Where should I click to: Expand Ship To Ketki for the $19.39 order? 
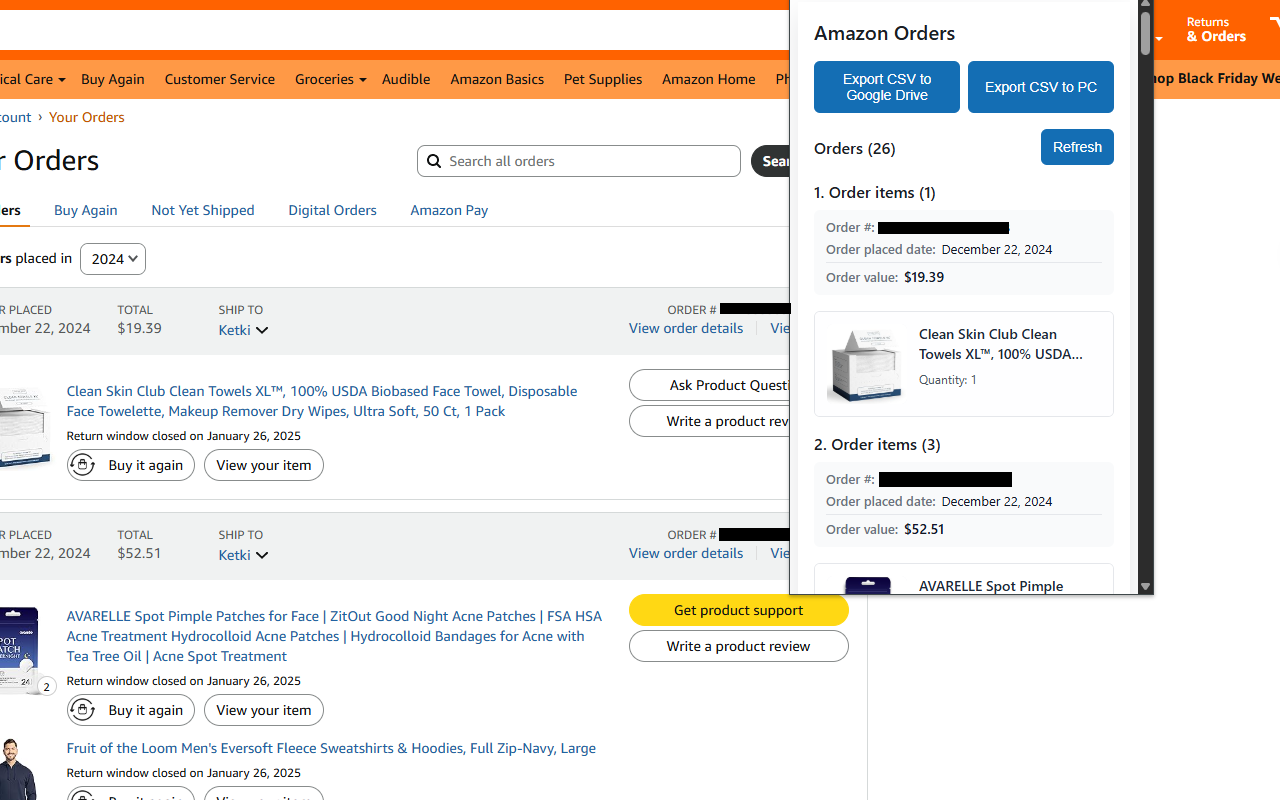click(x=244, y=330)
